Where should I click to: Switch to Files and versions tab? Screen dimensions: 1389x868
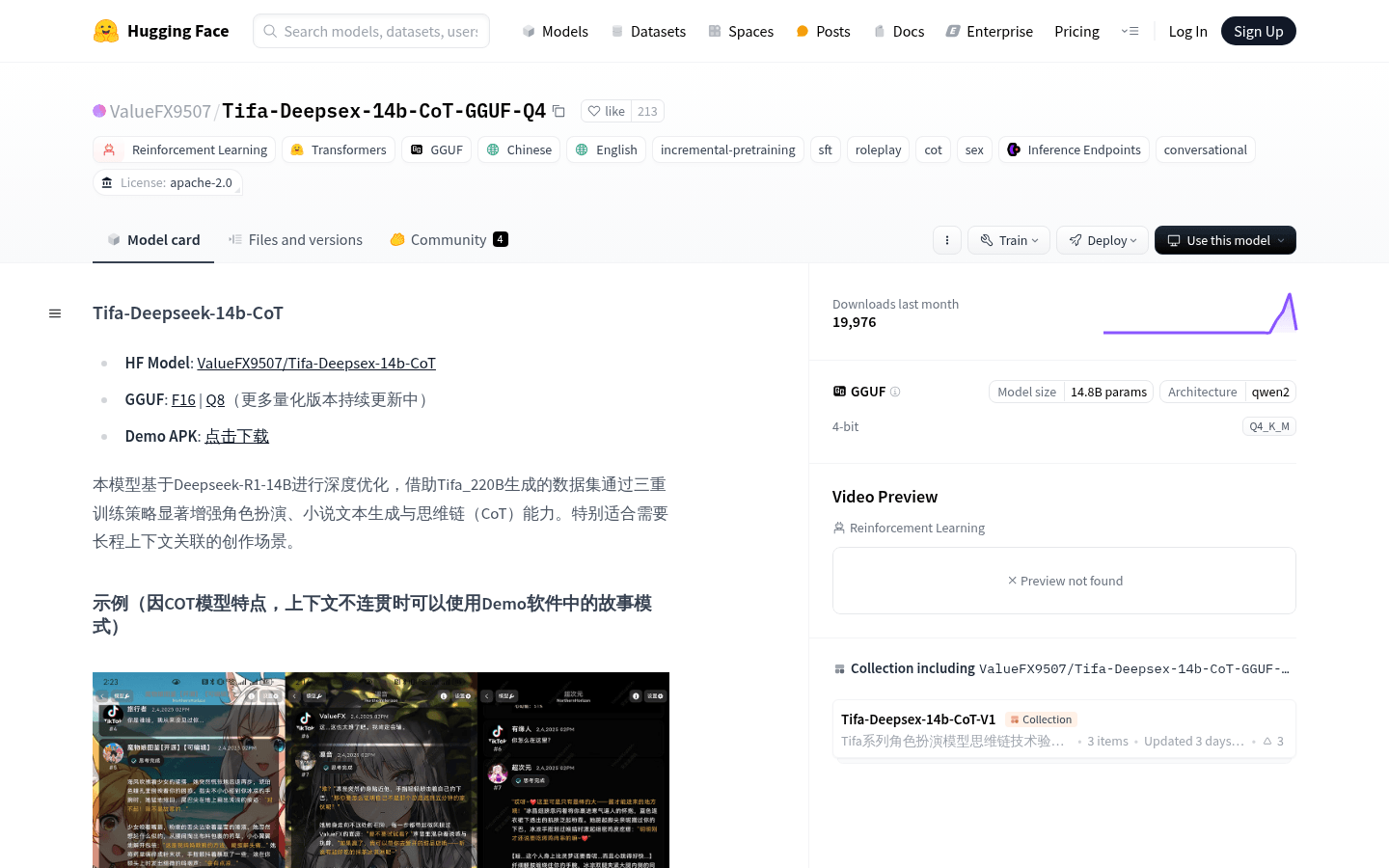[x=295, y=240]
